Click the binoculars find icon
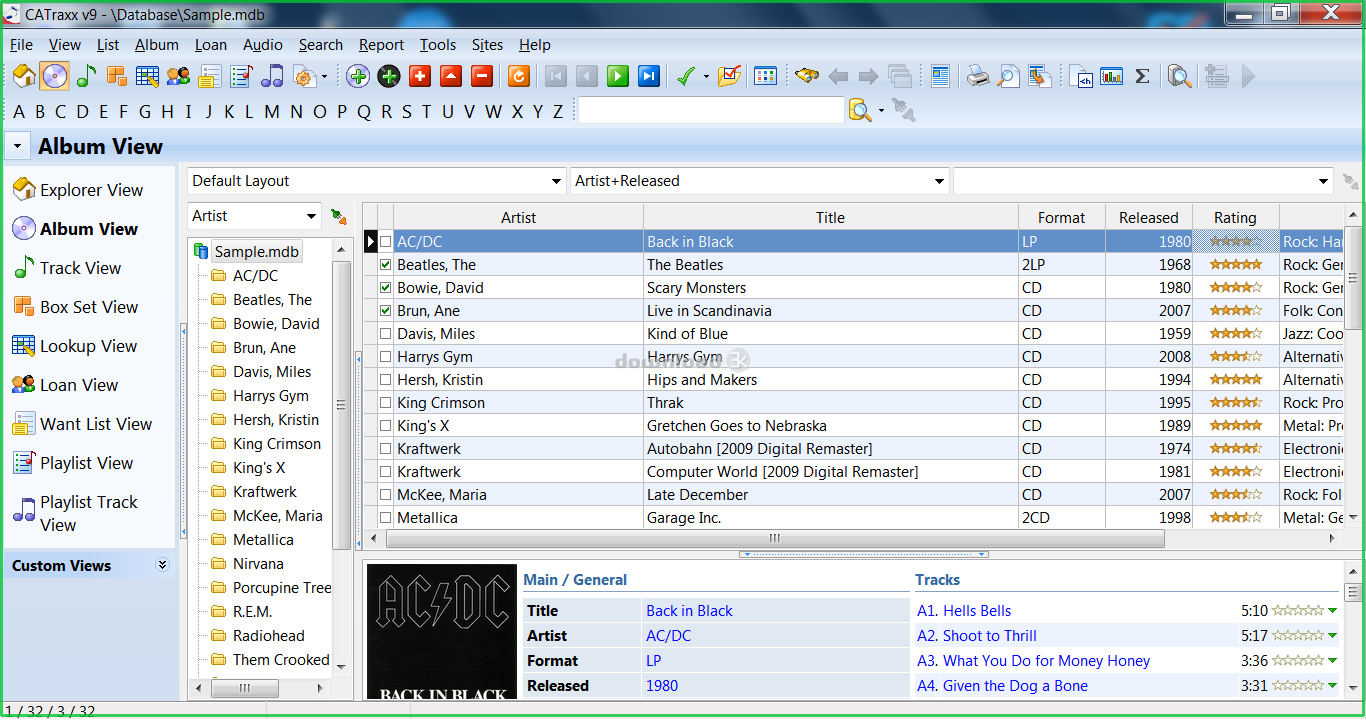The width and height of the screenshot is (1366, 720). pyautogui.click(x=807, y=76)
